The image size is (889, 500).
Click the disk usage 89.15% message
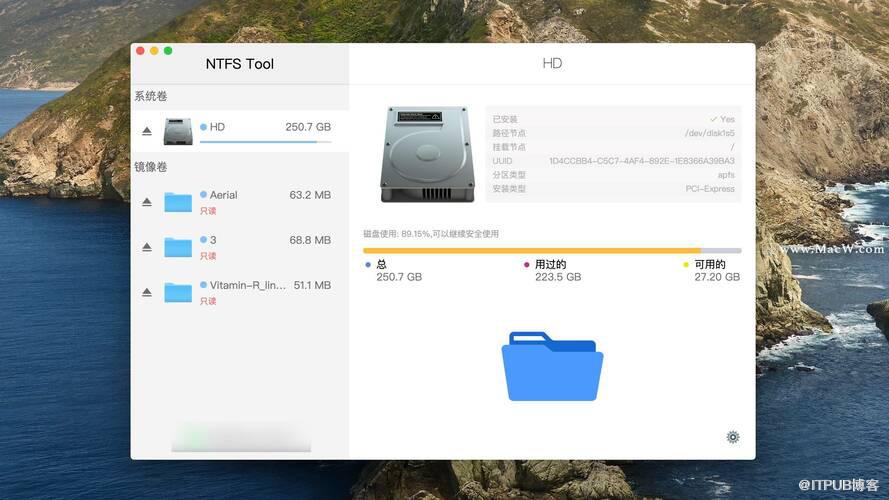[431, 234]
